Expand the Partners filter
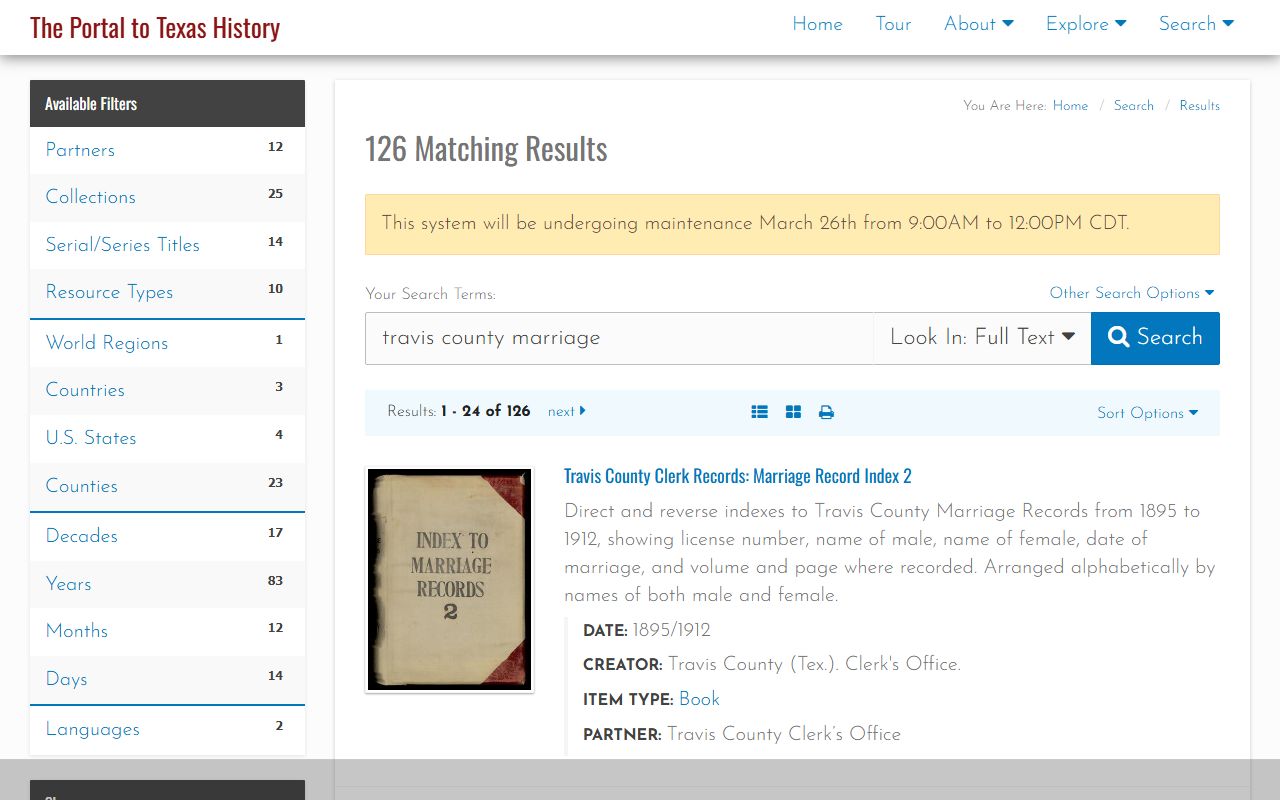This screenshot has height=800, width=1280. (80, 150)
